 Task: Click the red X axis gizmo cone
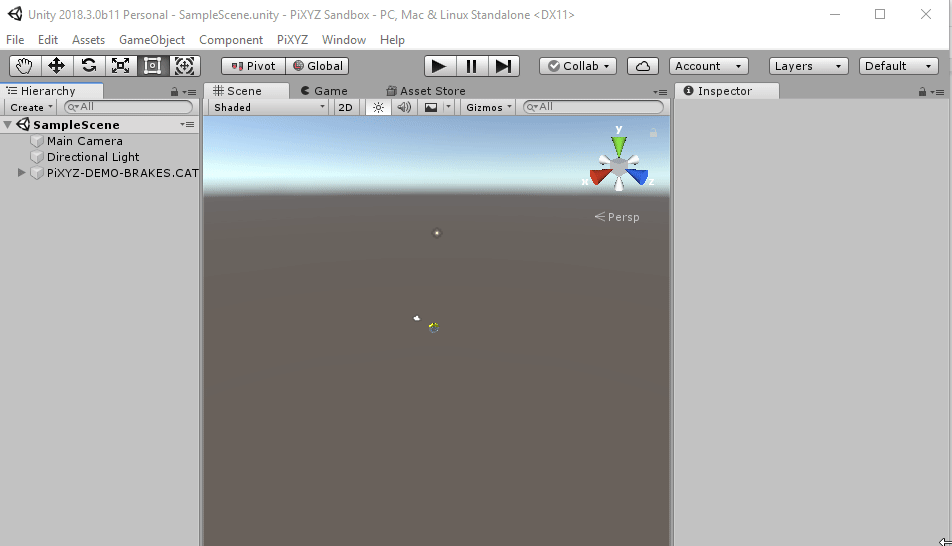point(600,176)
